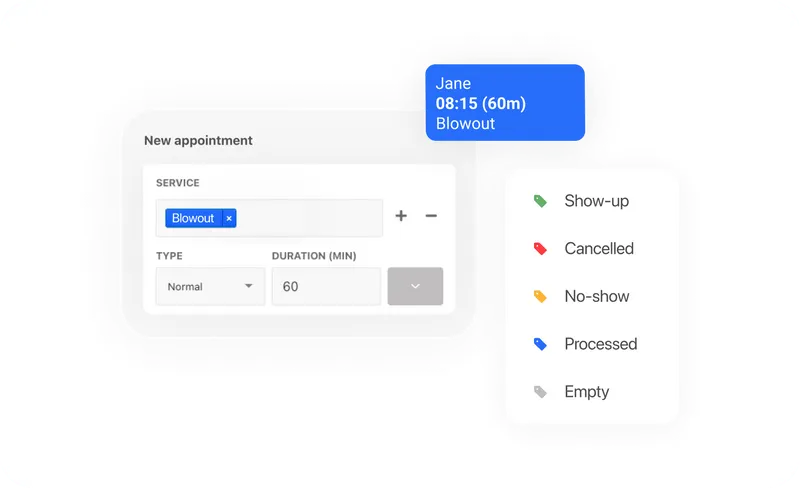Click the DURATION (MIN) label

tap(314, 256)
